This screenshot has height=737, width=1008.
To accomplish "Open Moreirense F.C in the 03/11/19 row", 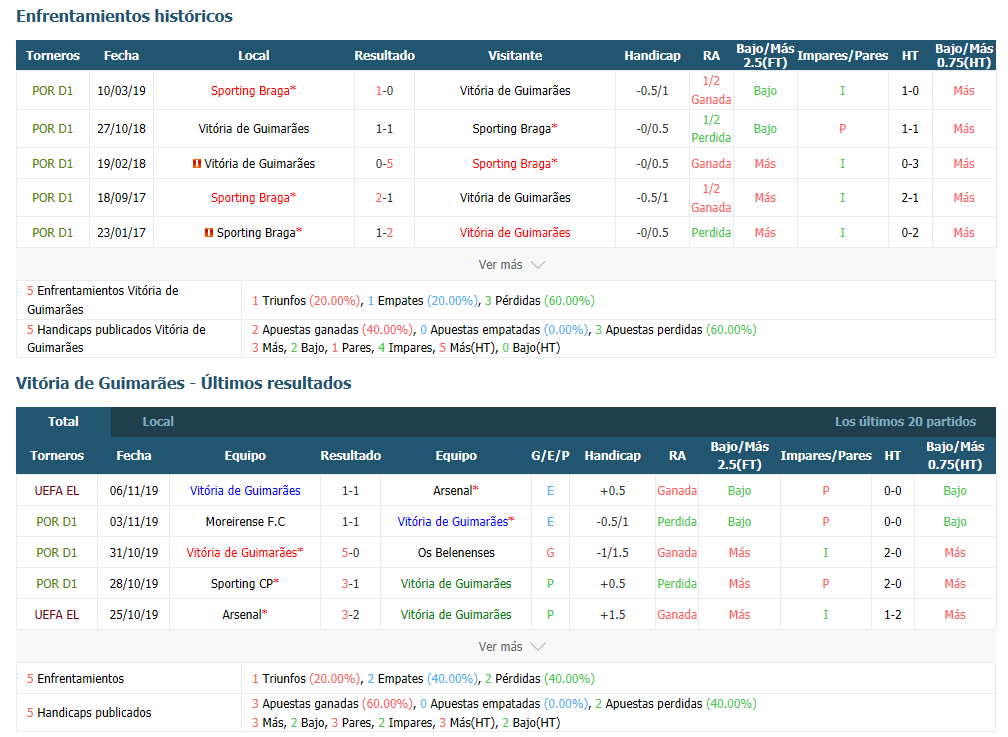I will (245, 522).
